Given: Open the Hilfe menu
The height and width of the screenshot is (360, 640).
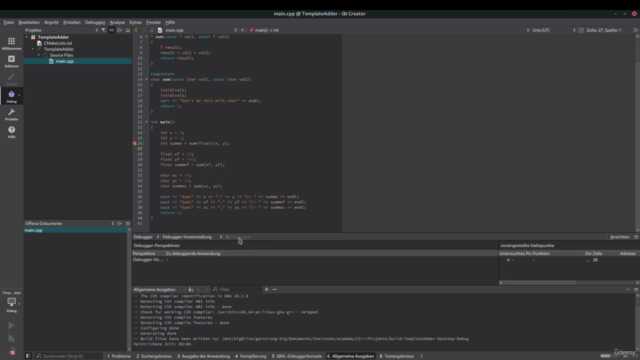Looking at the screenshot, I should pos(170,22).
